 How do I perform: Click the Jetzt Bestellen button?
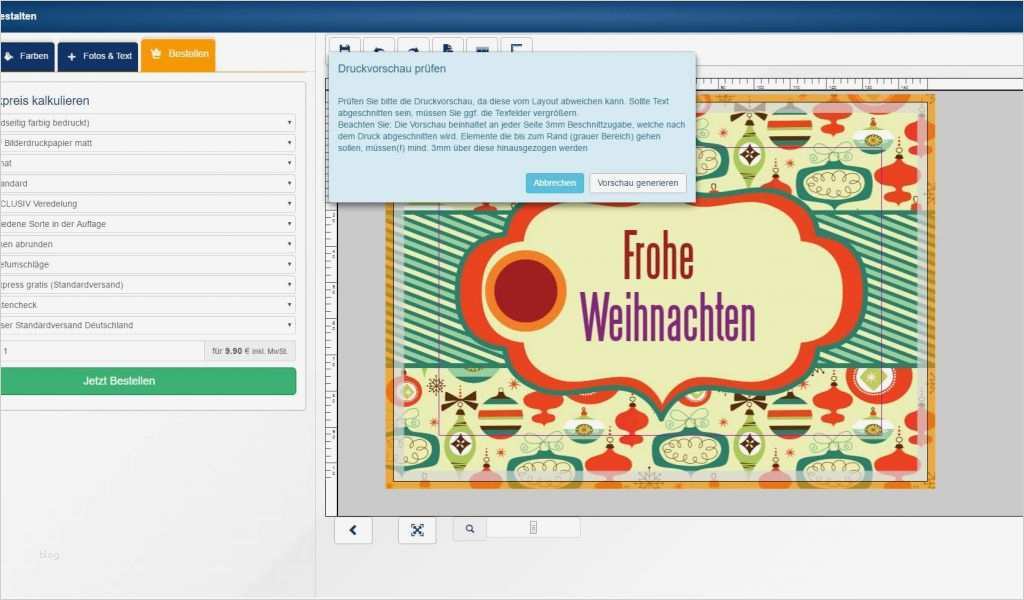[150, 381]
